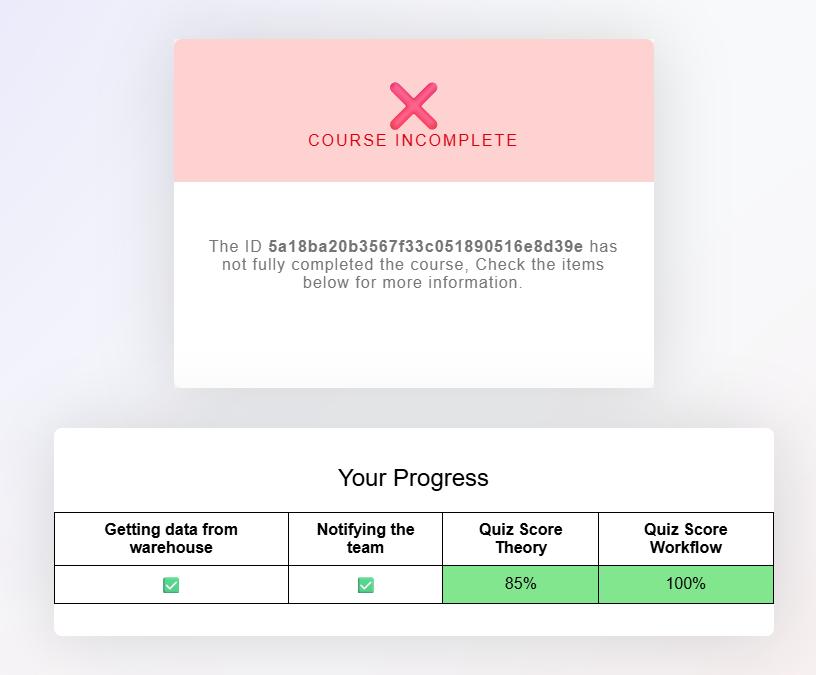Click the 100% Quiz Score Workflow cell
816x675 pixels.
pos(686,584)
